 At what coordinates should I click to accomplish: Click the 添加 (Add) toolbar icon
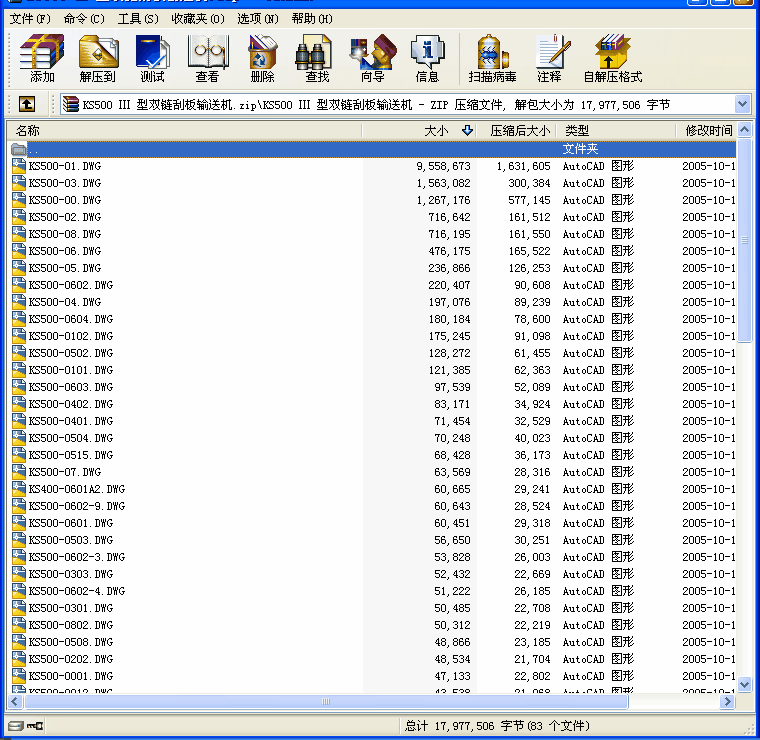point(42,58)
